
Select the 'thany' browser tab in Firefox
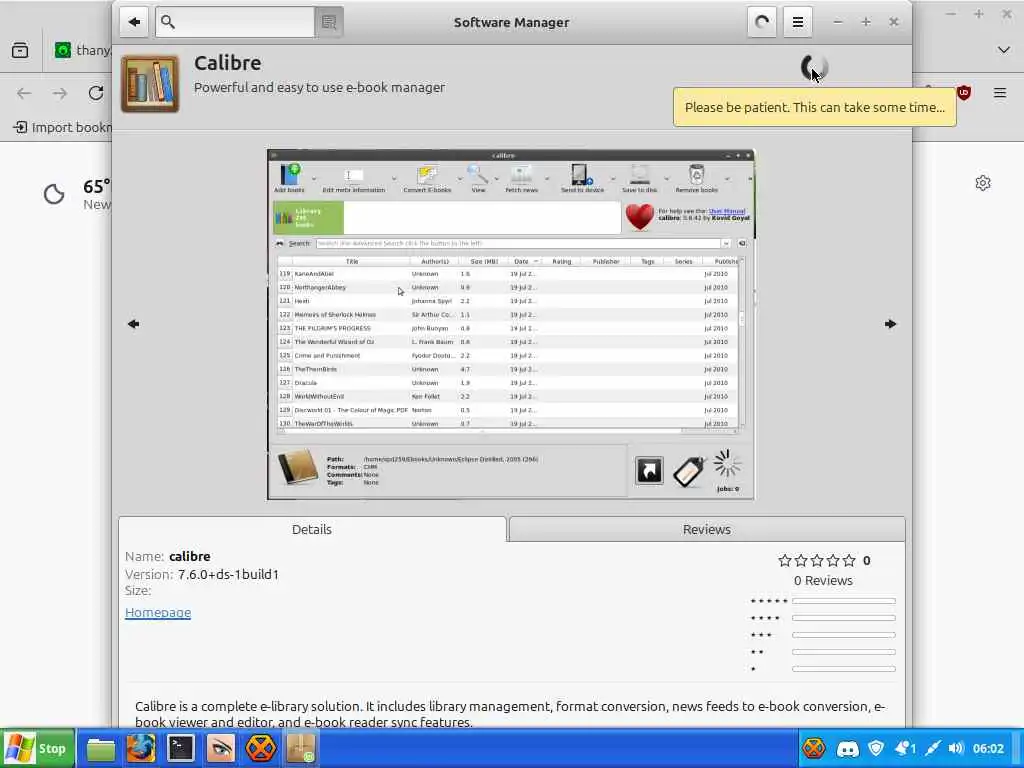coord(82,50)
